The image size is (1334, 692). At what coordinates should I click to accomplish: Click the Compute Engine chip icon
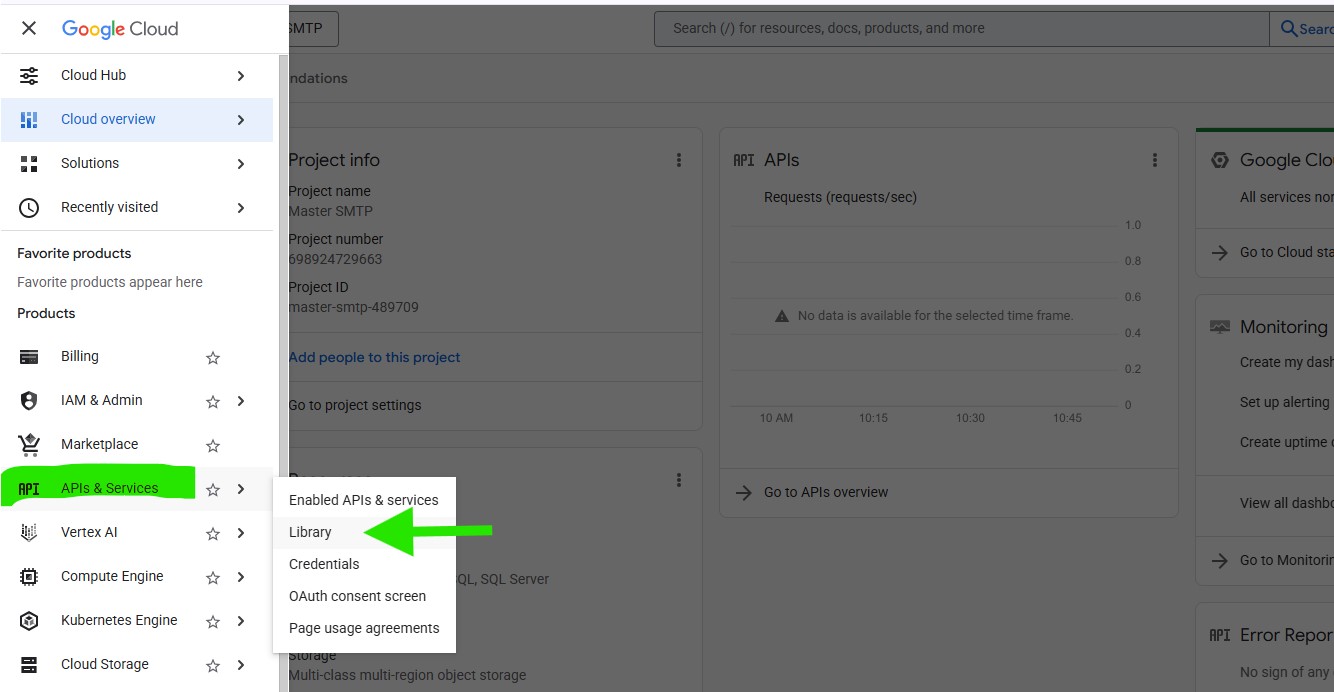point(29,577)
